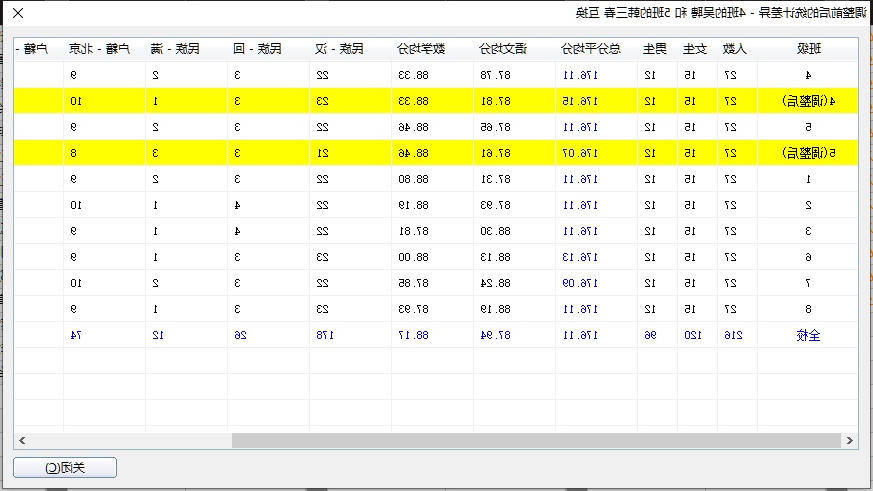The width and height of the screenshot is (873, 491).
Task: Select the 4(调整后) class cell
Action: point(808,101)
